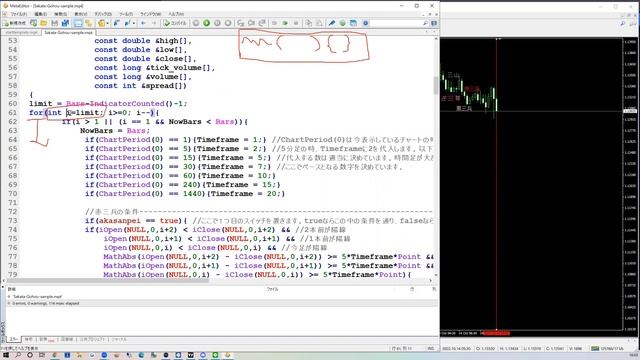Screen dimensions: 640x360
Task: Click the INS indicator in status bar
Action: pos(430,349)
